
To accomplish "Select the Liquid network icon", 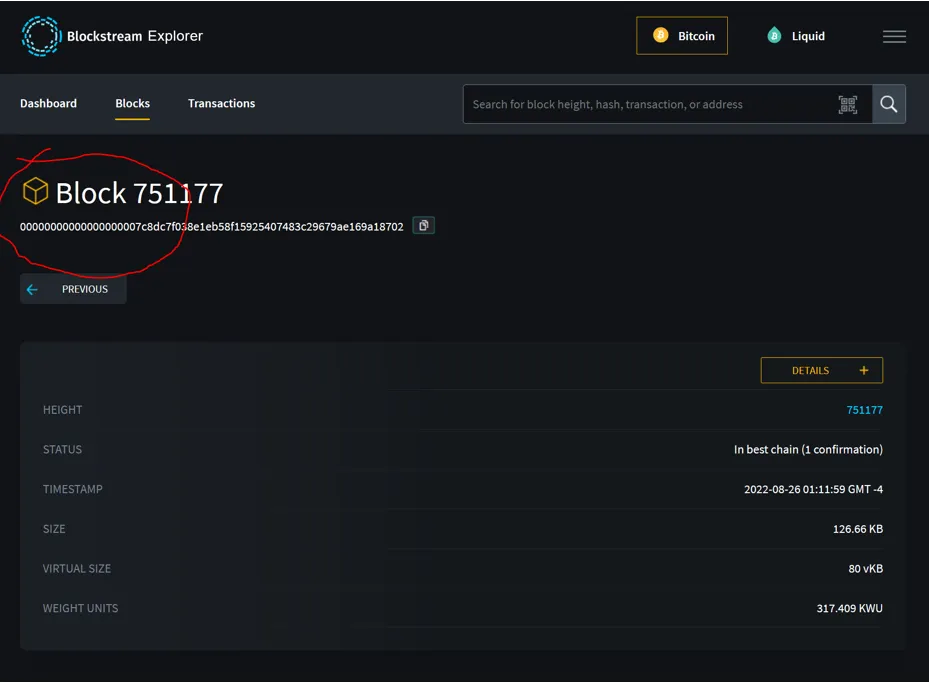I will 772,36.
